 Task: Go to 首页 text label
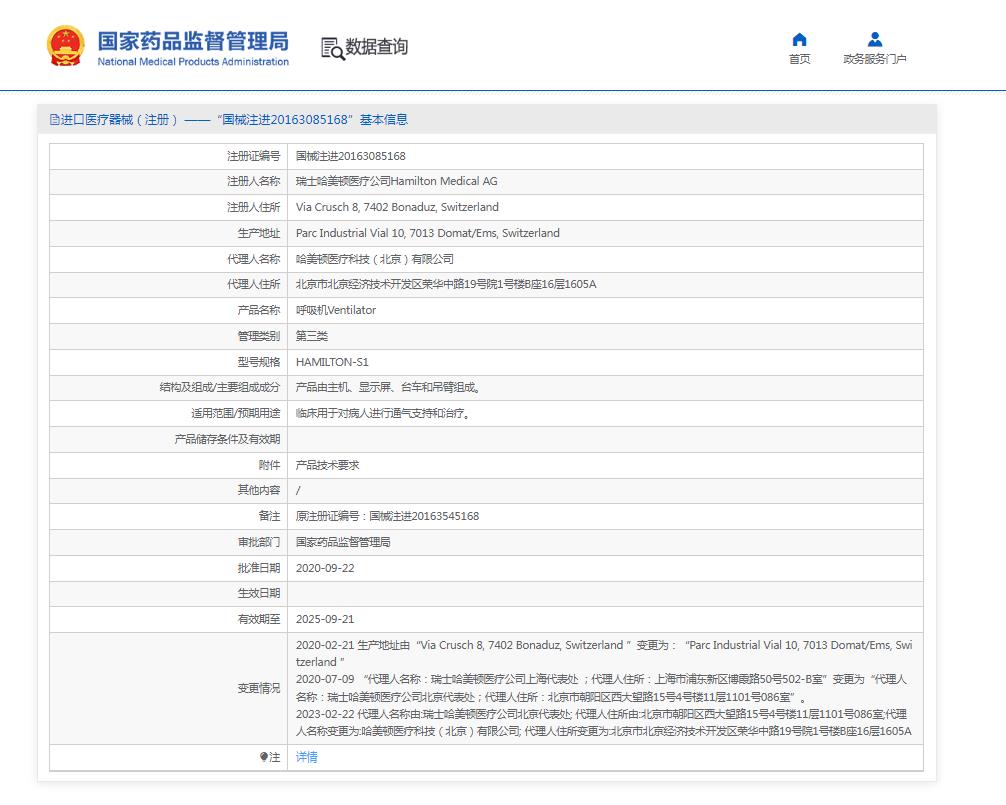tap(799, 59)
